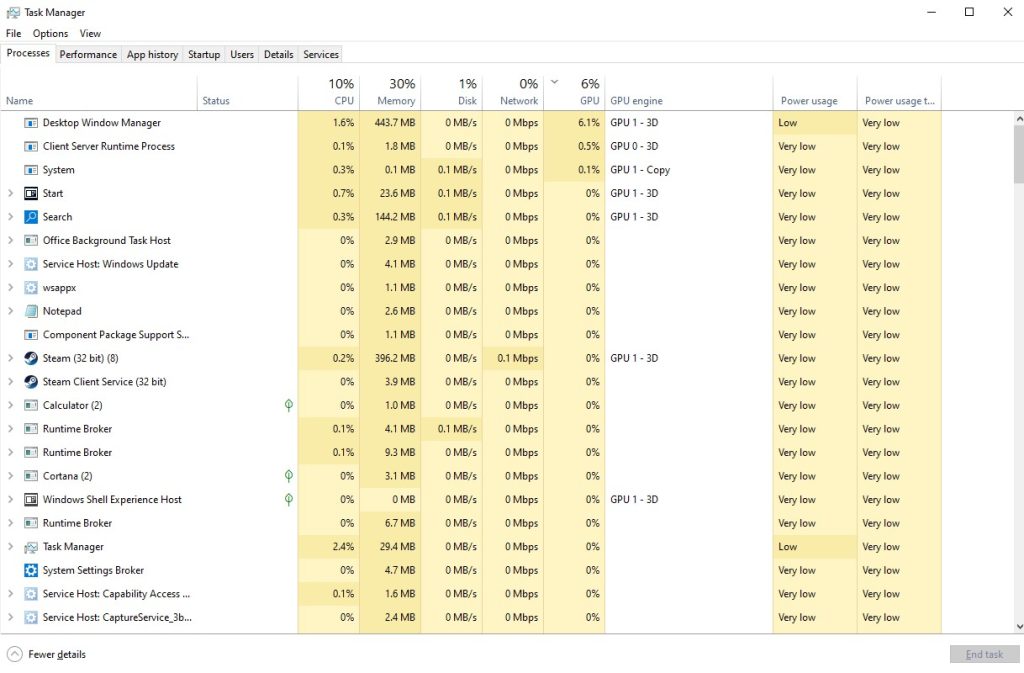Click the Client Server Runtime Process icon
This screenshot has height=673, width=1024.
[x=31, y=146]
